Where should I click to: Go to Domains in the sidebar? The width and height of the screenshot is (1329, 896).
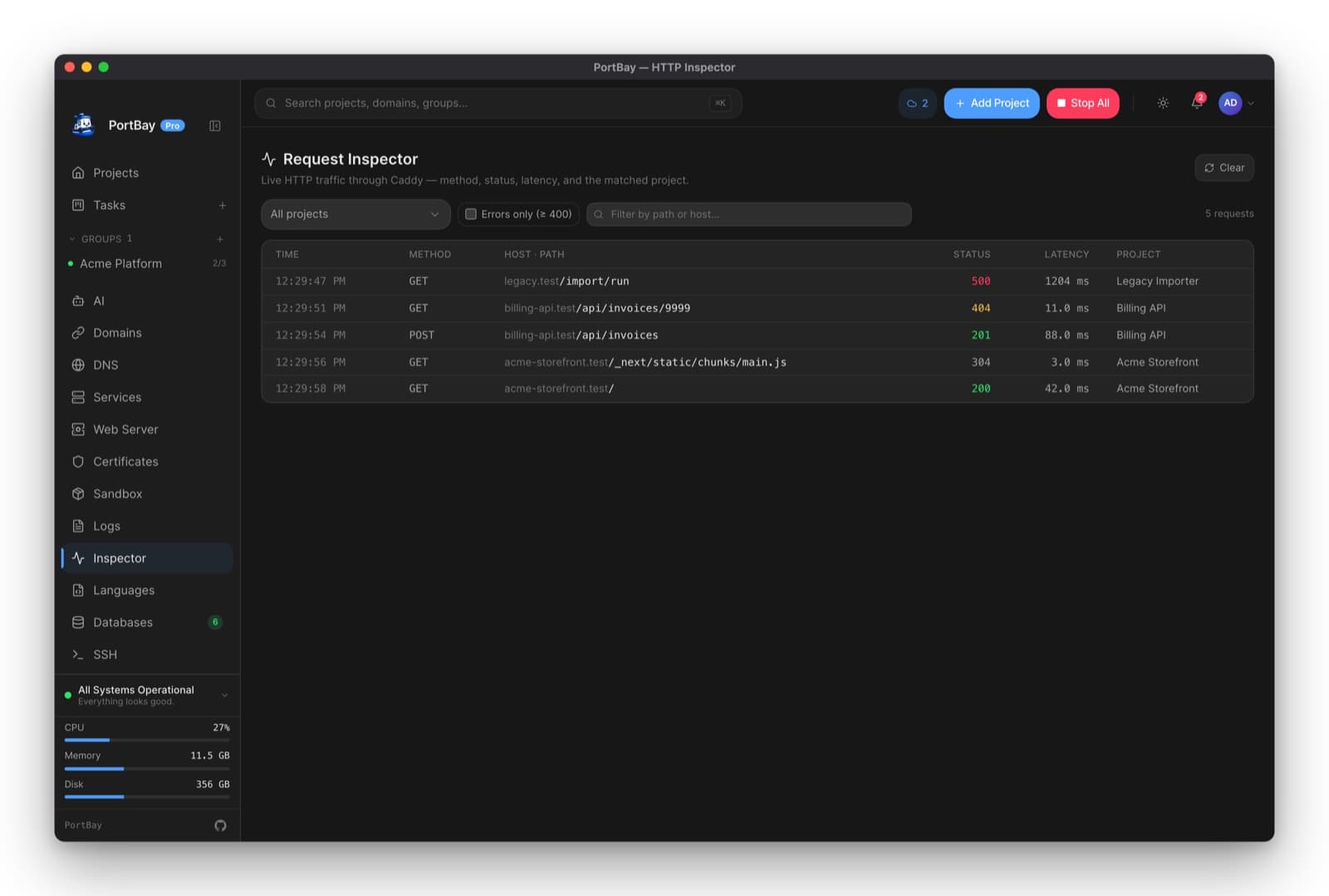pyautogui.click(x=148, y=333)
